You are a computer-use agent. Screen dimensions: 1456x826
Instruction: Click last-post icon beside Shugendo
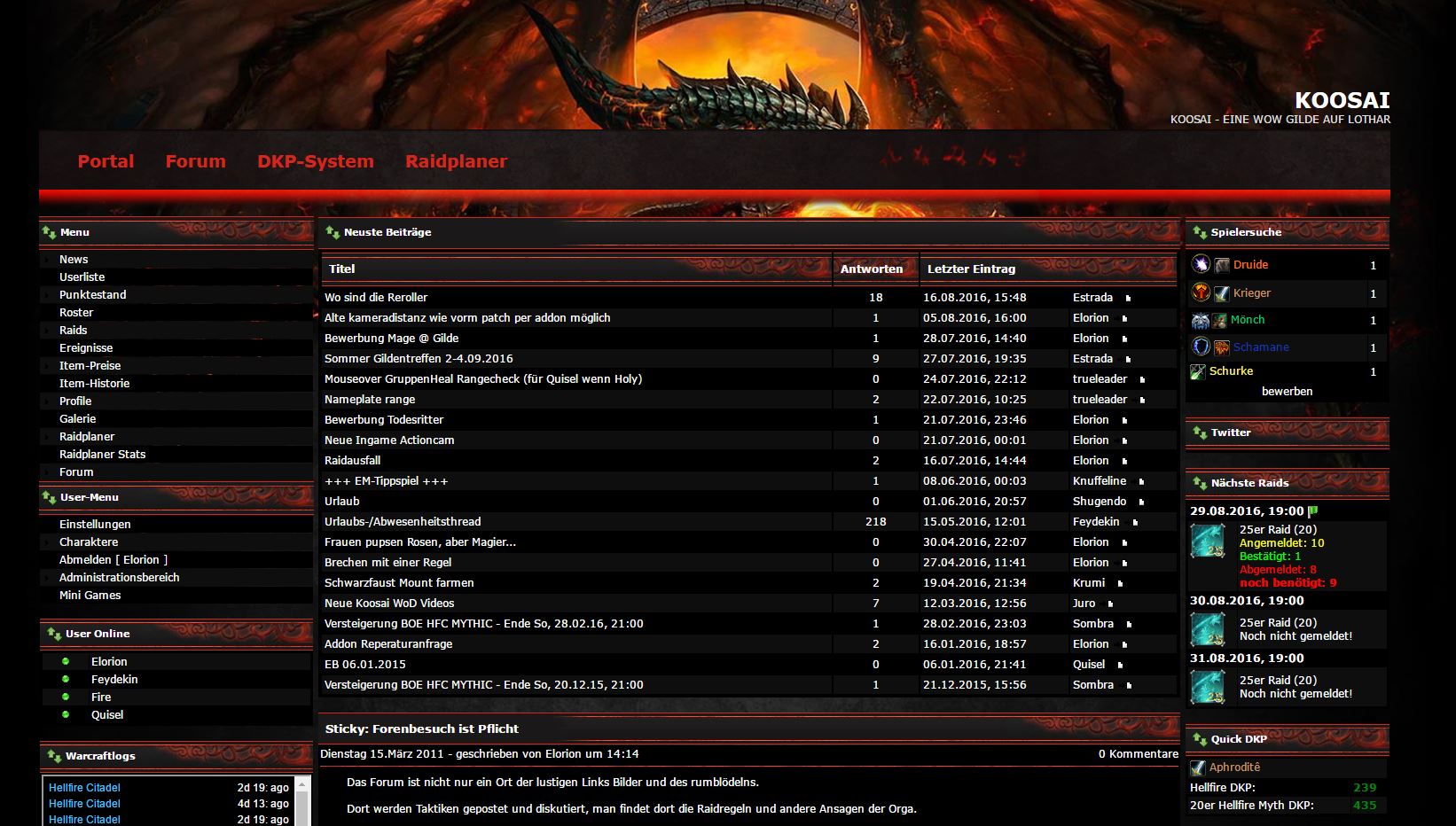(x=1141, y=503)
